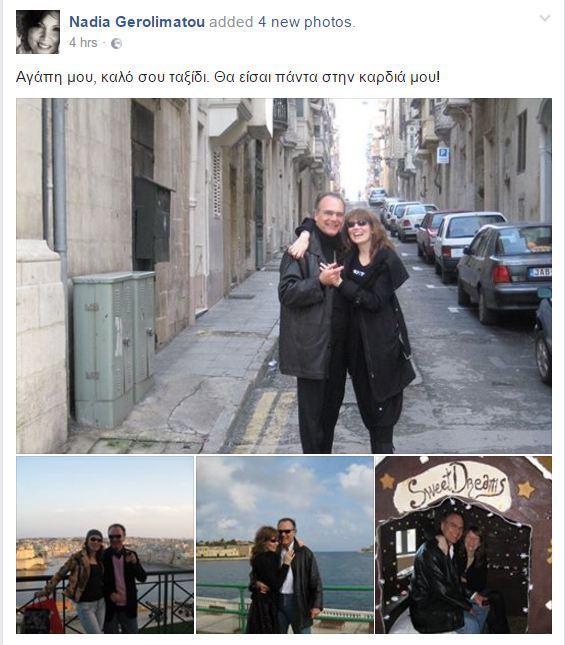
Task: Click the 'Sweet Dreams' sign in last photo
Action: pos(452,486)
